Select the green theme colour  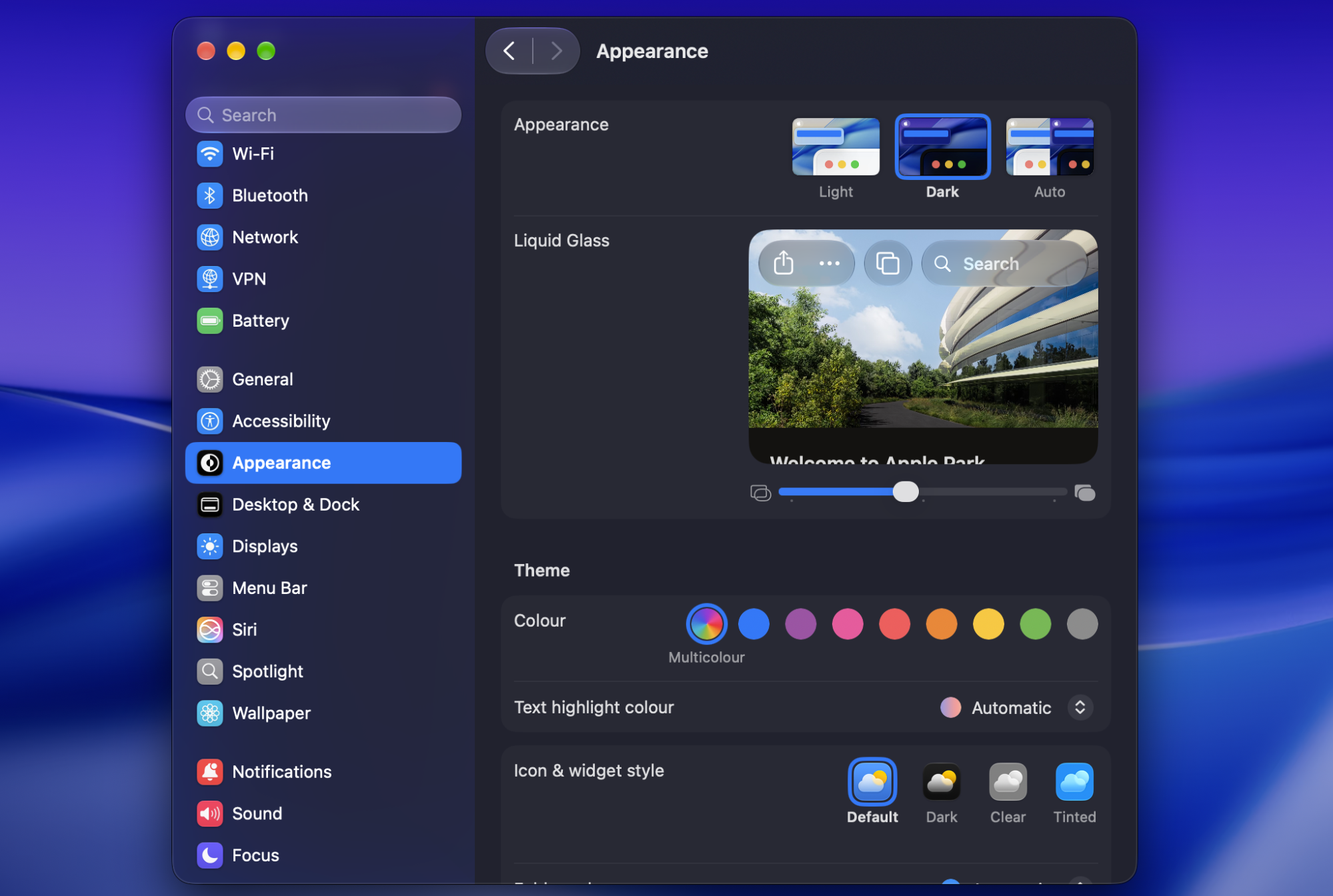click(1036, 625)
